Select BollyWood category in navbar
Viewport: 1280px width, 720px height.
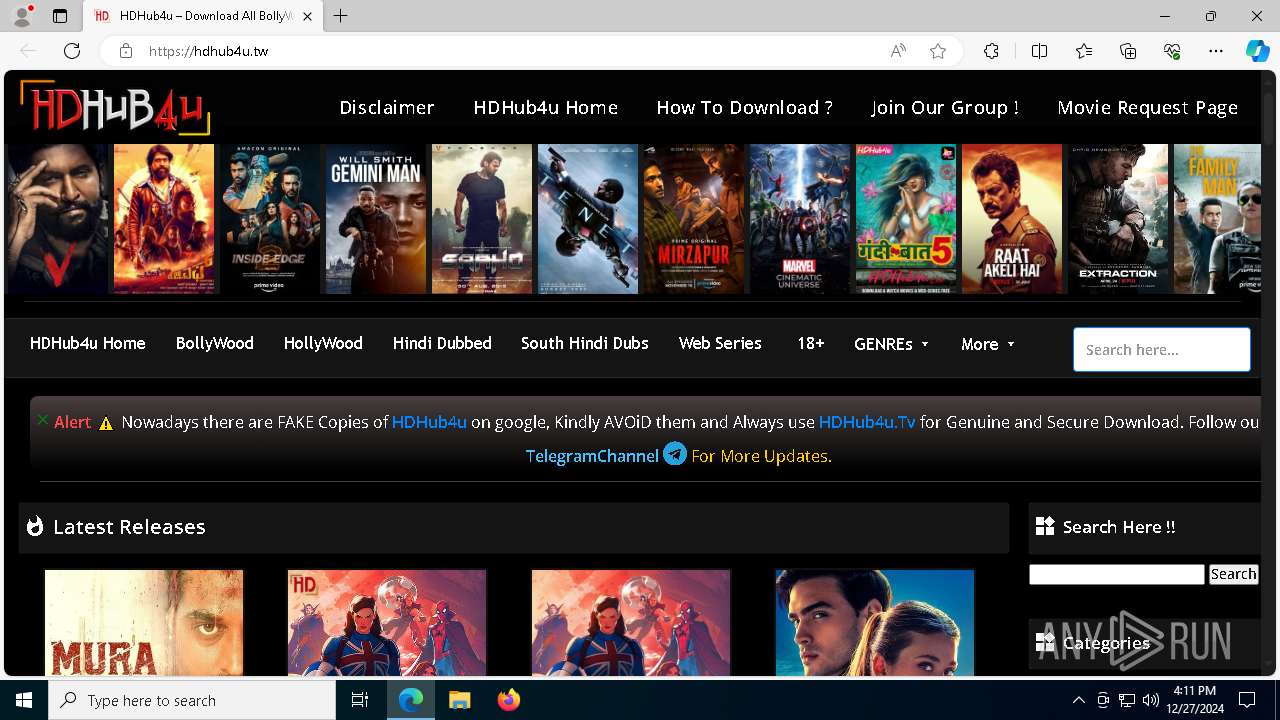coord(215,343)
